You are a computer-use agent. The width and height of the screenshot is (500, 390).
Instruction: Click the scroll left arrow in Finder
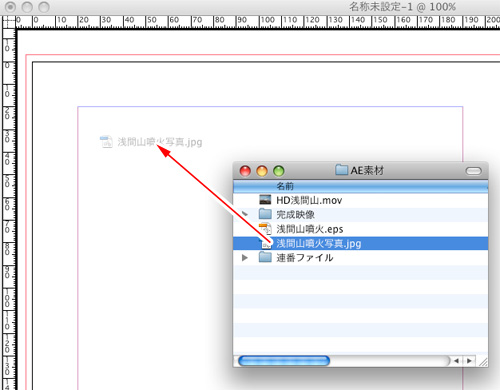point(456,361)
